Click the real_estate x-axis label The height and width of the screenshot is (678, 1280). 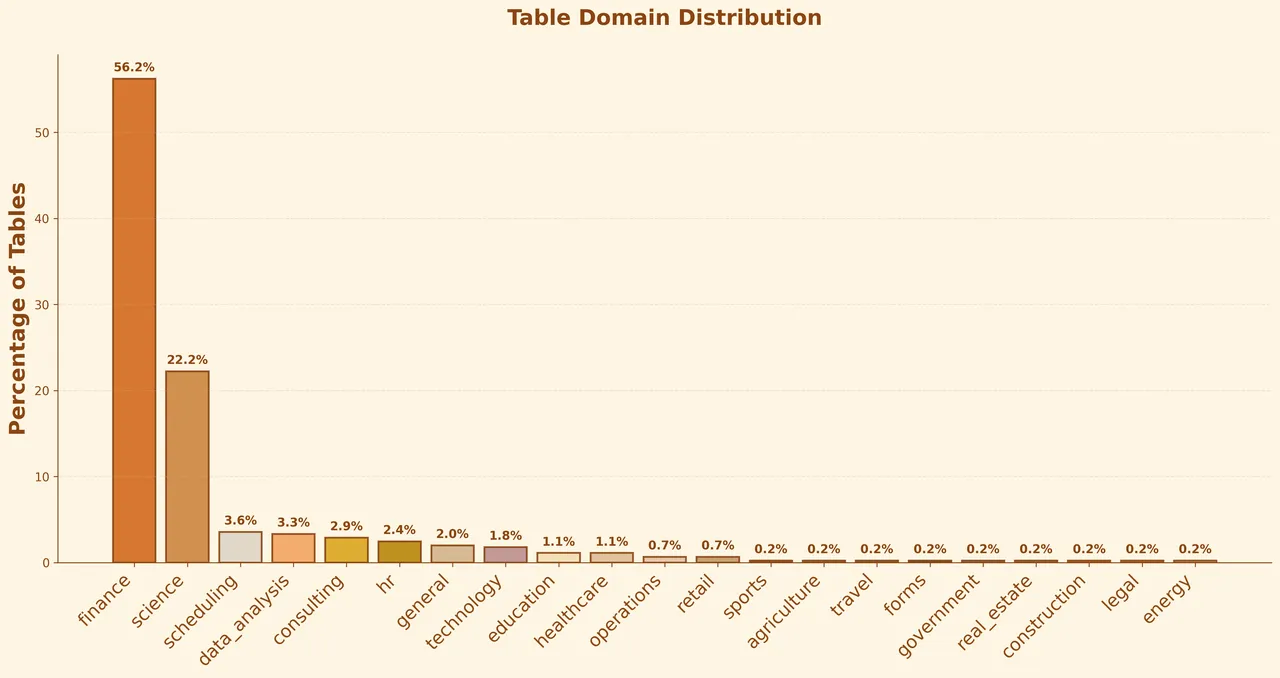pos(994,612)
